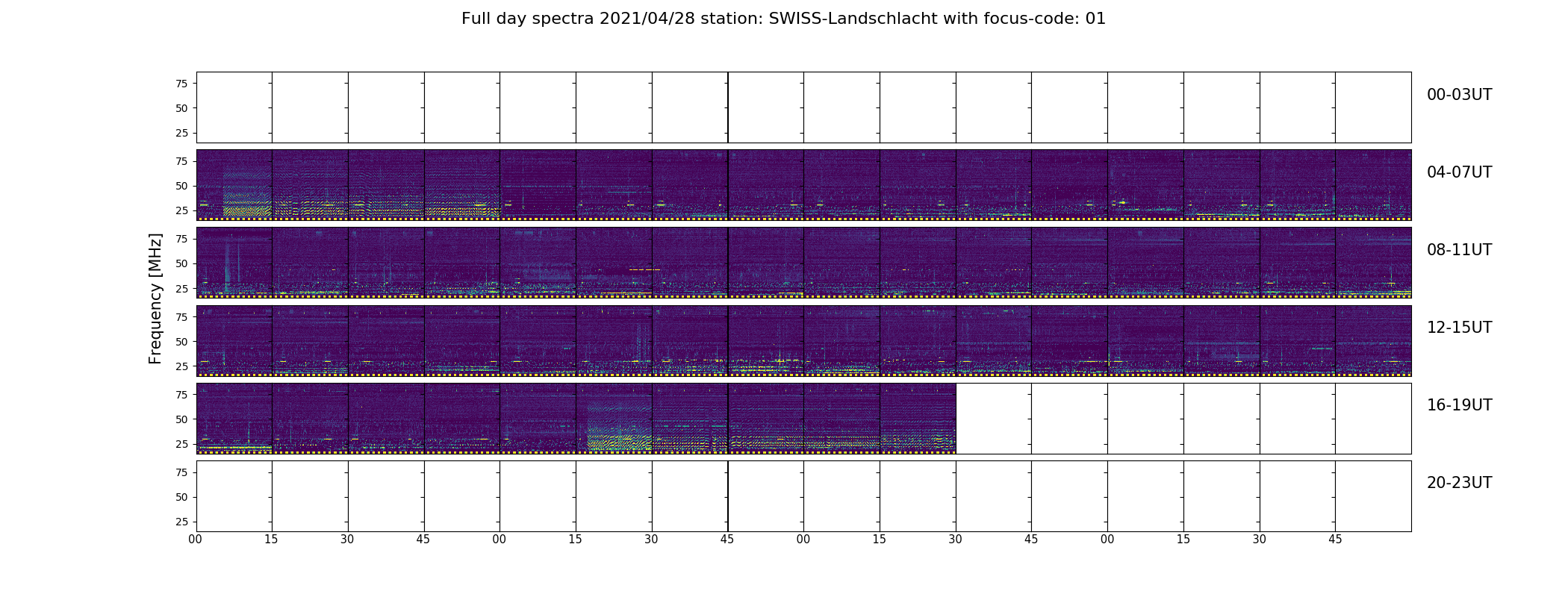Click the 50 tick in the 12-15UT row
1568x597 pixels.
(181, 342)
